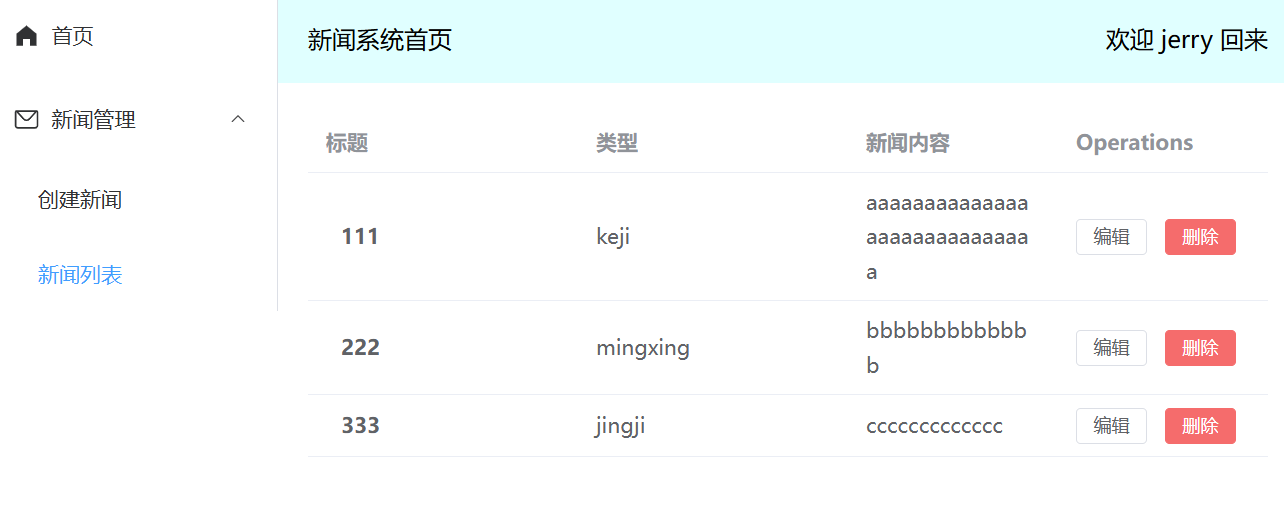Open the 首页 menu item
This screenshot has height=508, width=1284.
[73, 37]
